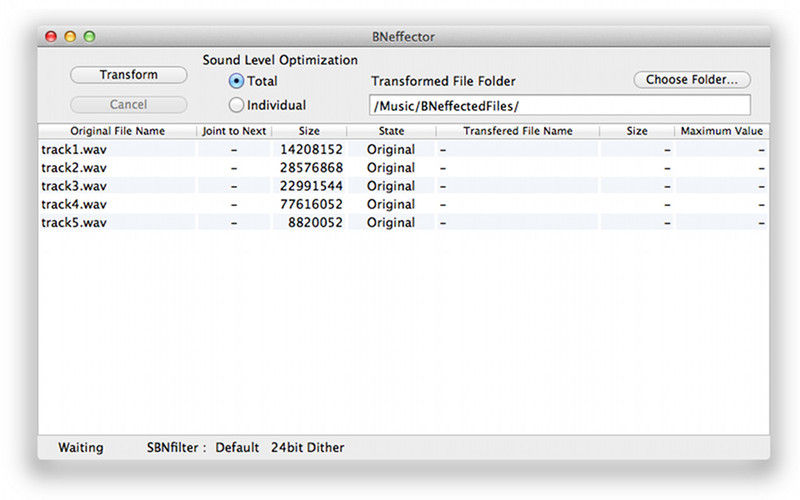Click the Waiting status text
This screenshot has height=500, width=800.
[81, 447]
